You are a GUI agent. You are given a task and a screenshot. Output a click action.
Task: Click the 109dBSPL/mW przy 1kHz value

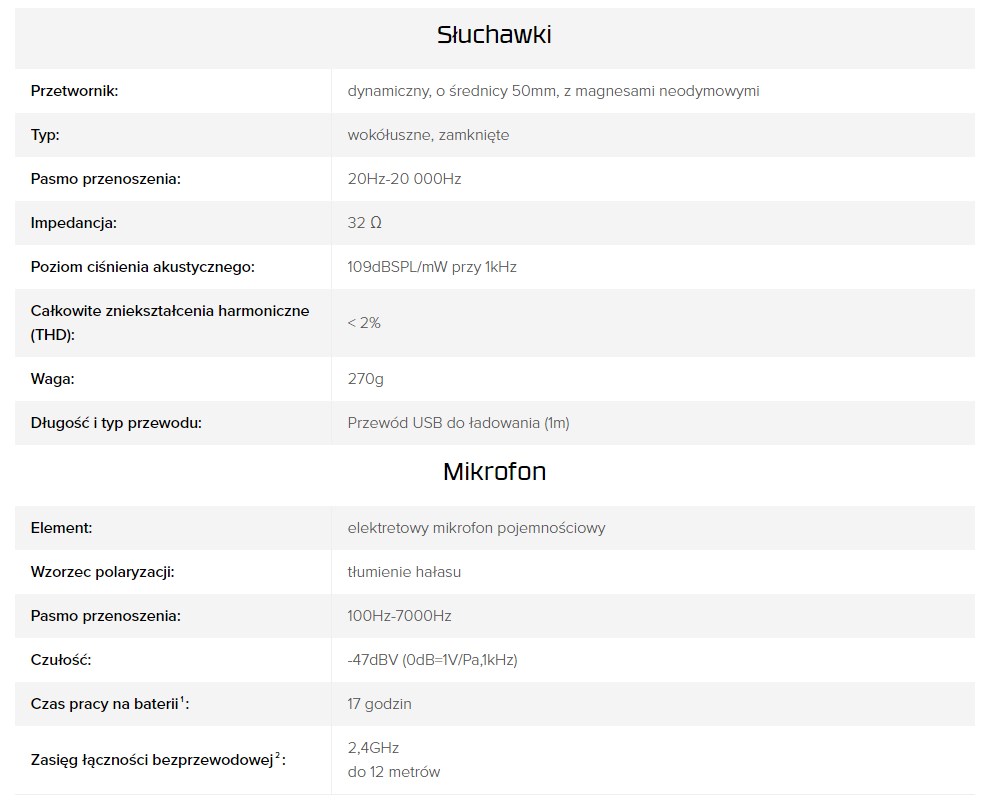432,267
